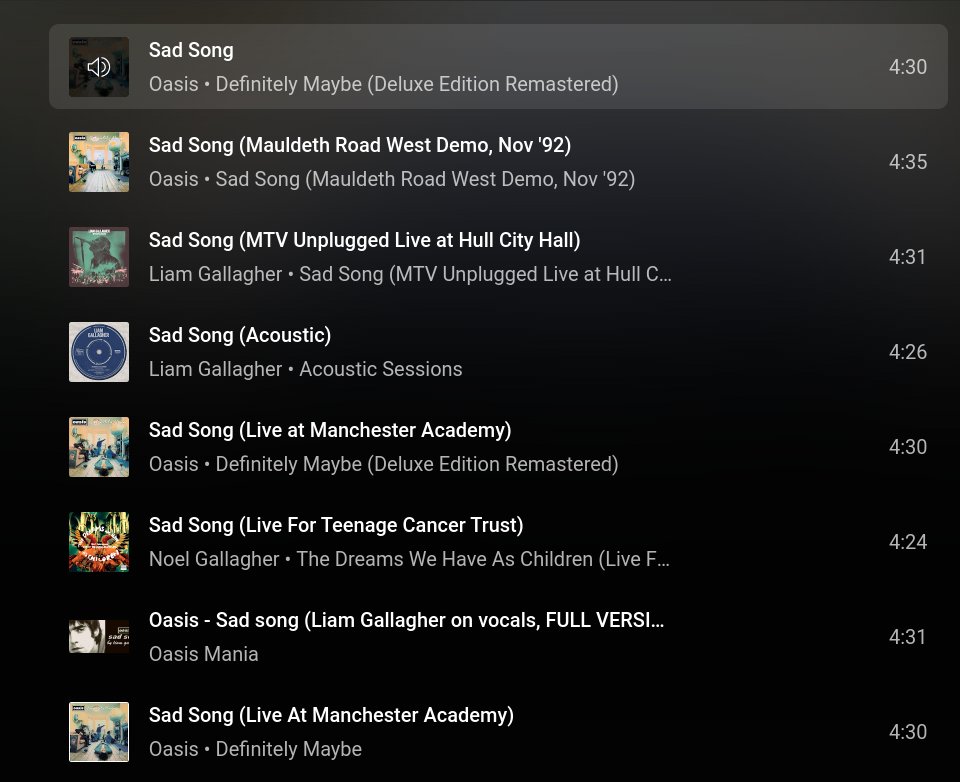The width and height of the screenshot is (960, 782).
Task: Play Sad Song (Live at Manchester Academy) title
Action: tap(330, 430)
